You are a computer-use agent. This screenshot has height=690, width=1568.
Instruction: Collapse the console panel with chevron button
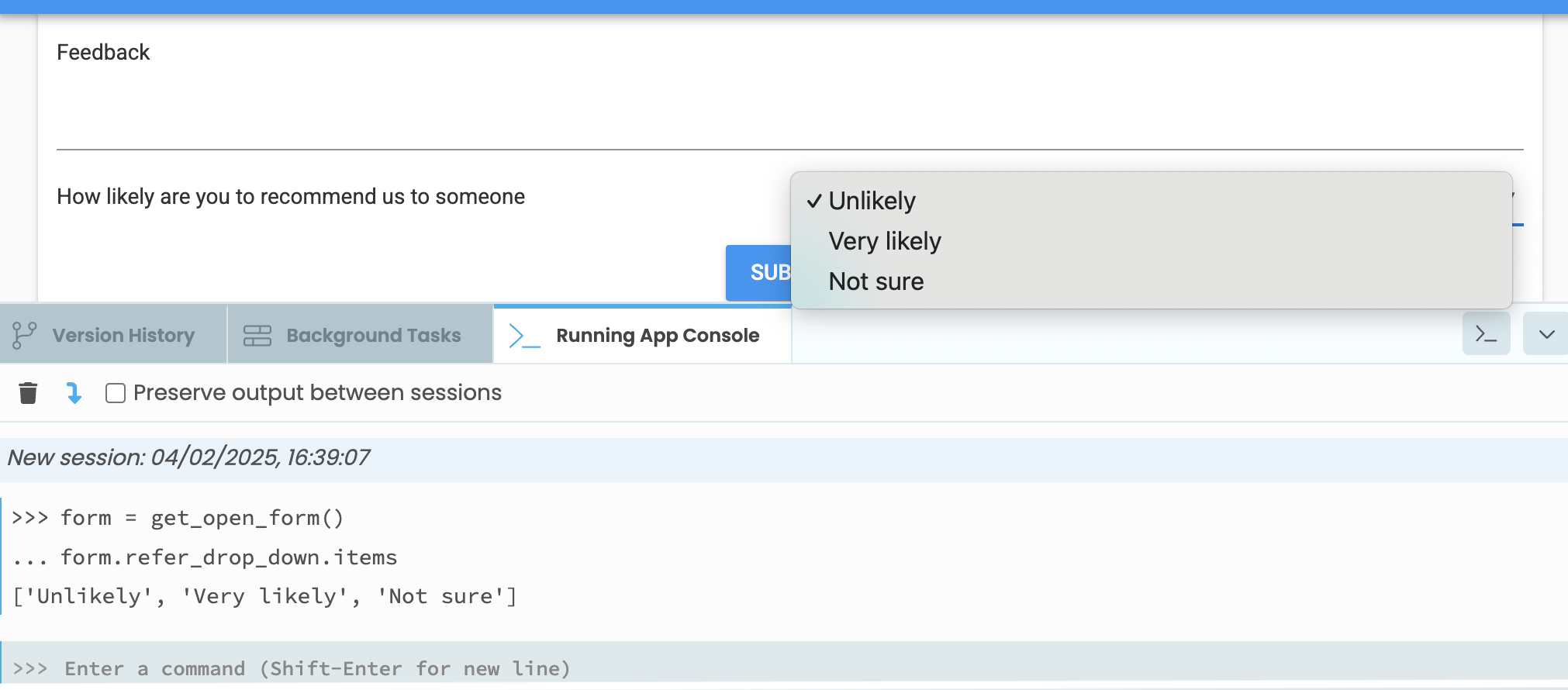[x=1546, y=334]
